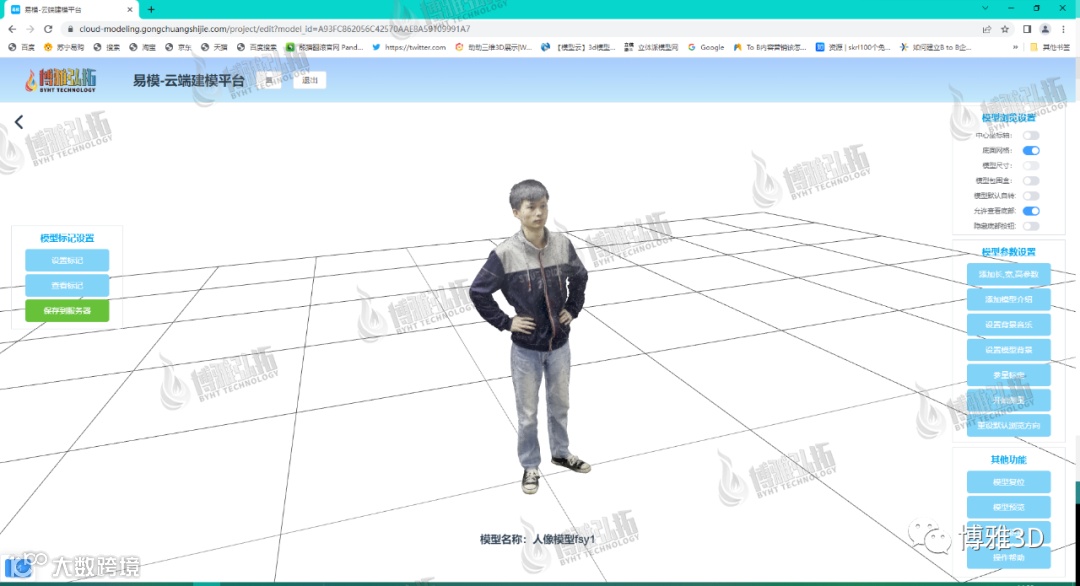Open tab search dropdown arrow in title bar
Screen dimensions: 1080x586
click(x=986, y=8)
